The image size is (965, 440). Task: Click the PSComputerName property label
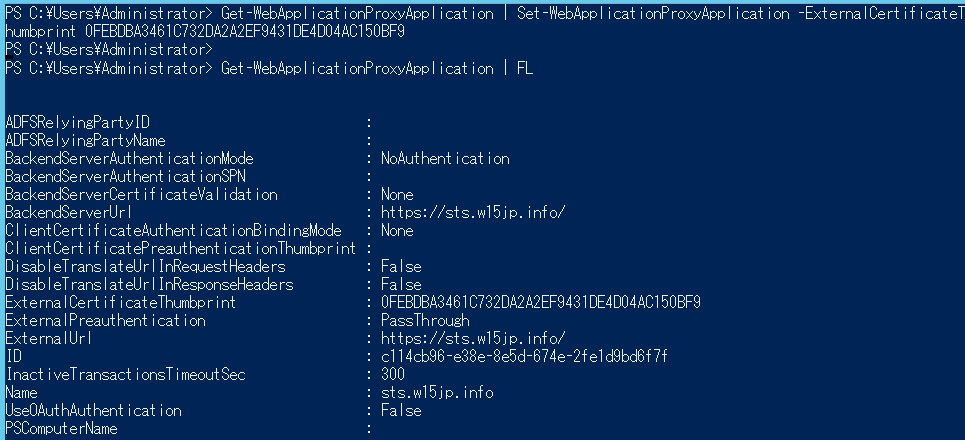click(x=62, y=428)
